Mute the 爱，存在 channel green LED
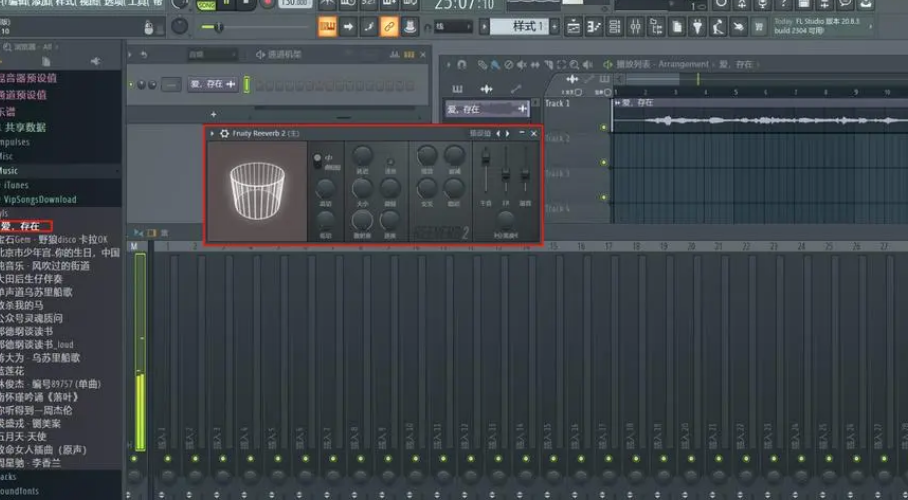 131,85
